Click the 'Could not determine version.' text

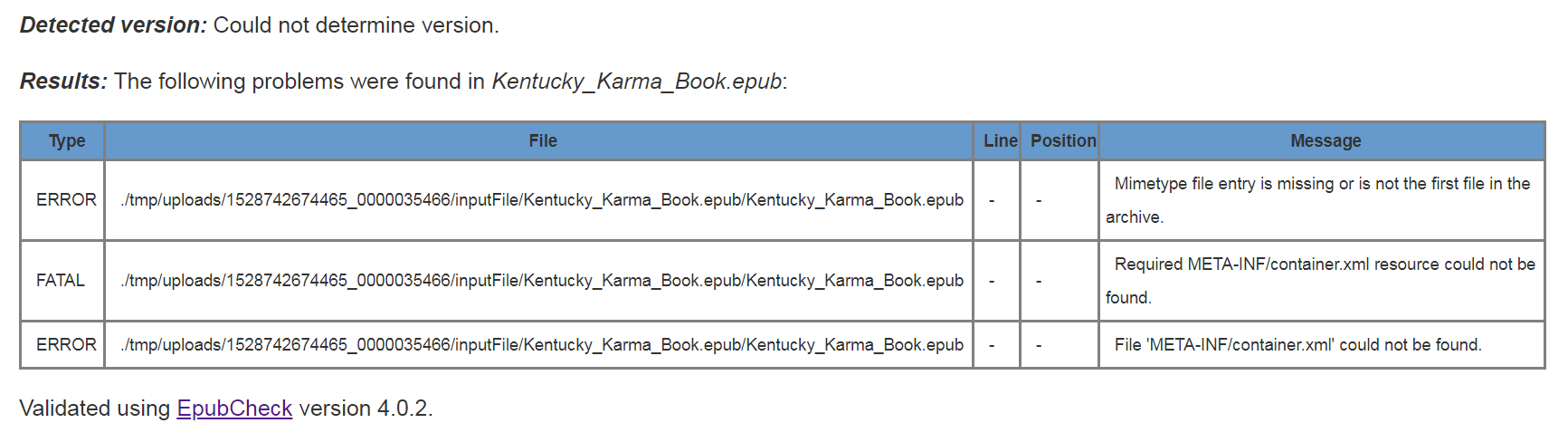356,25
